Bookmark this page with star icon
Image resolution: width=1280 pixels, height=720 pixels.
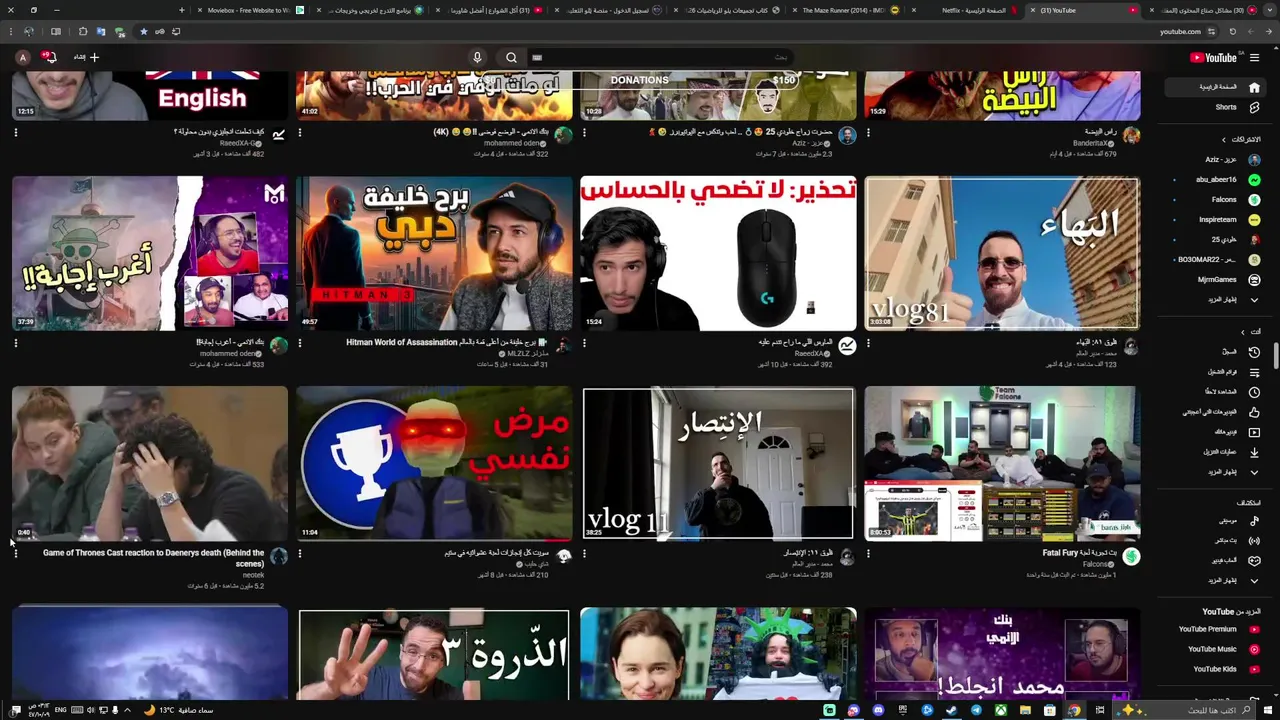tap(143, 32)
